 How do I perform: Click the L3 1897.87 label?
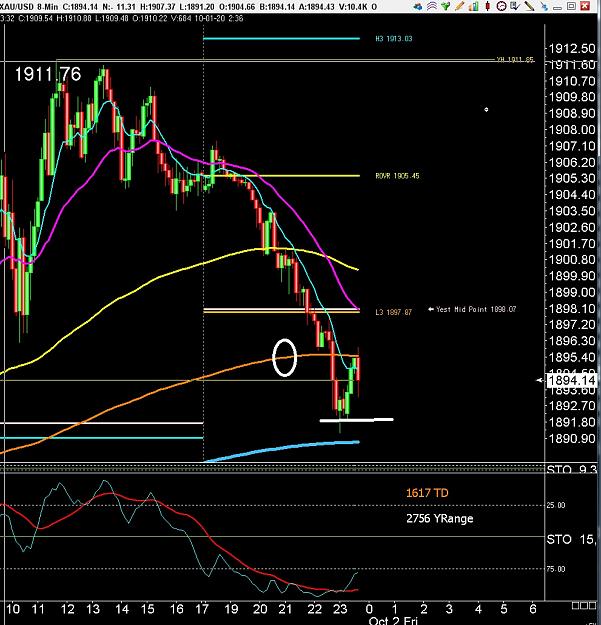(394, 312)
